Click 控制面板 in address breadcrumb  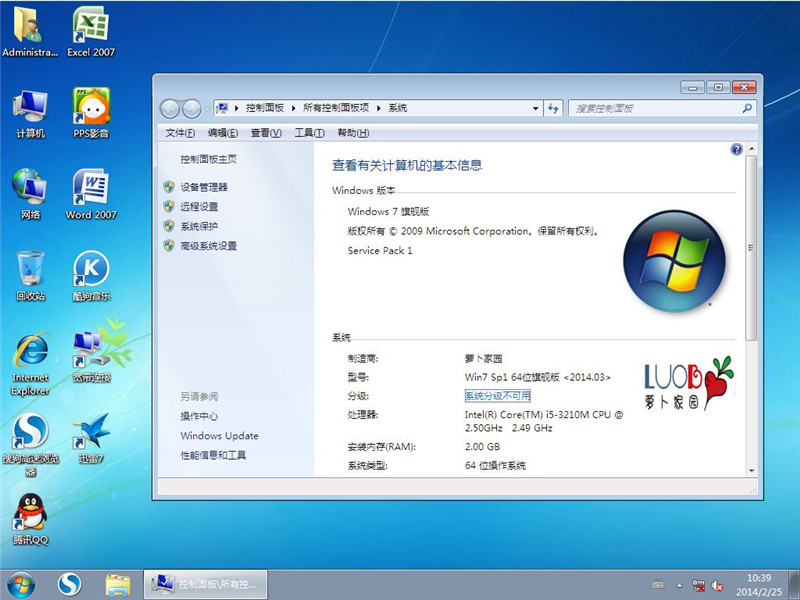click(265, 108)
